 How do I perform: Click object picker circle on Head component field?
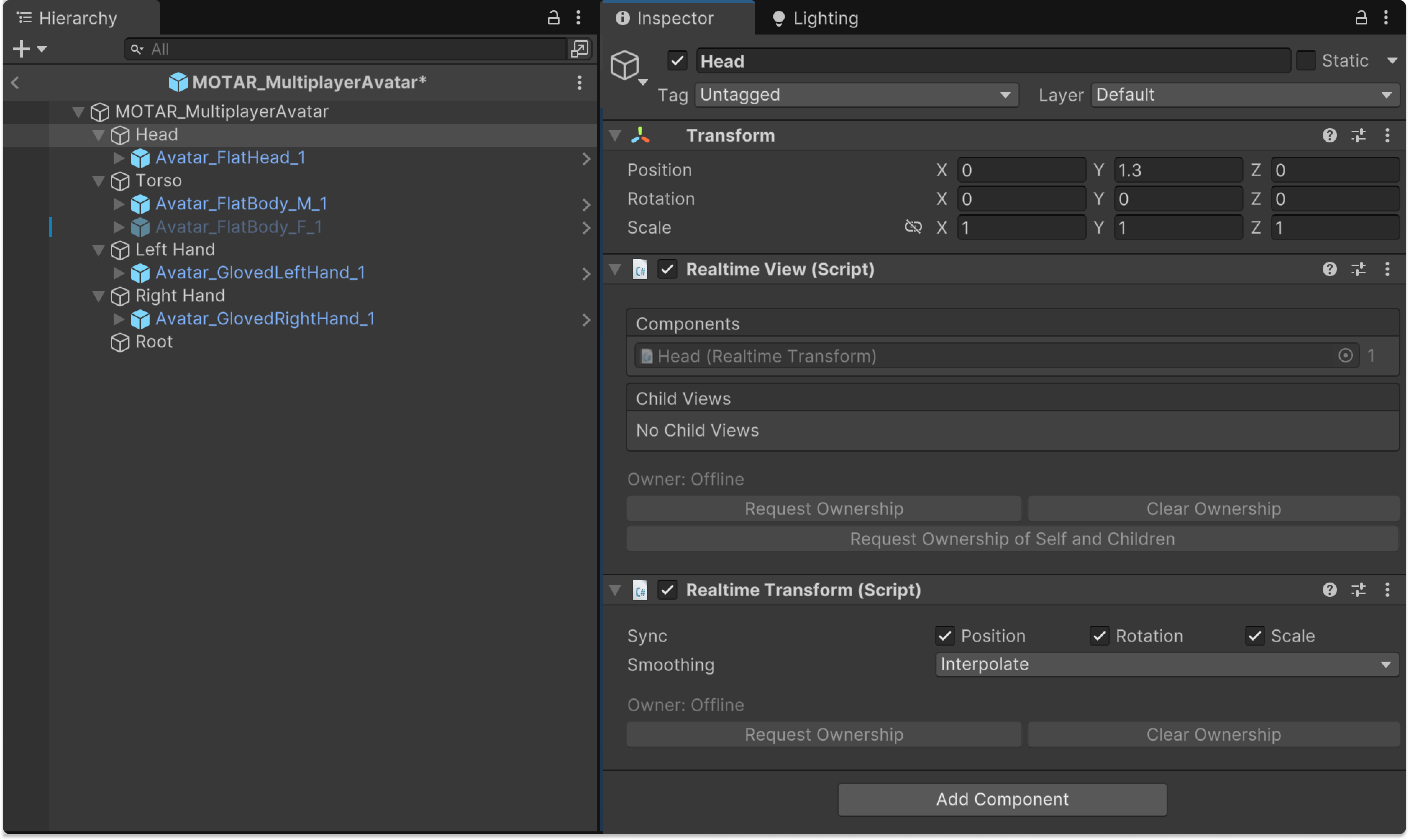point(1345,356)
